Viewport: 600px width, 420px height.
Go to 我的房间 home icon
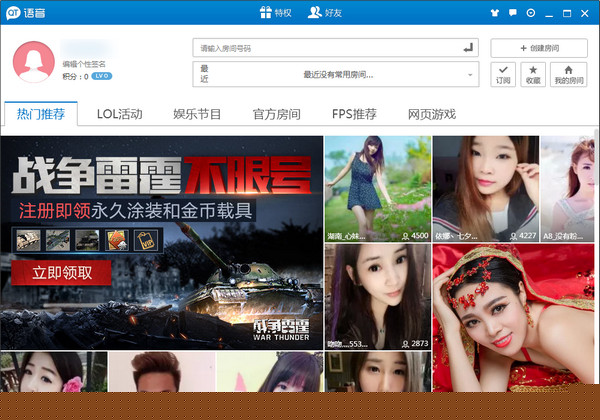(568, 74)
